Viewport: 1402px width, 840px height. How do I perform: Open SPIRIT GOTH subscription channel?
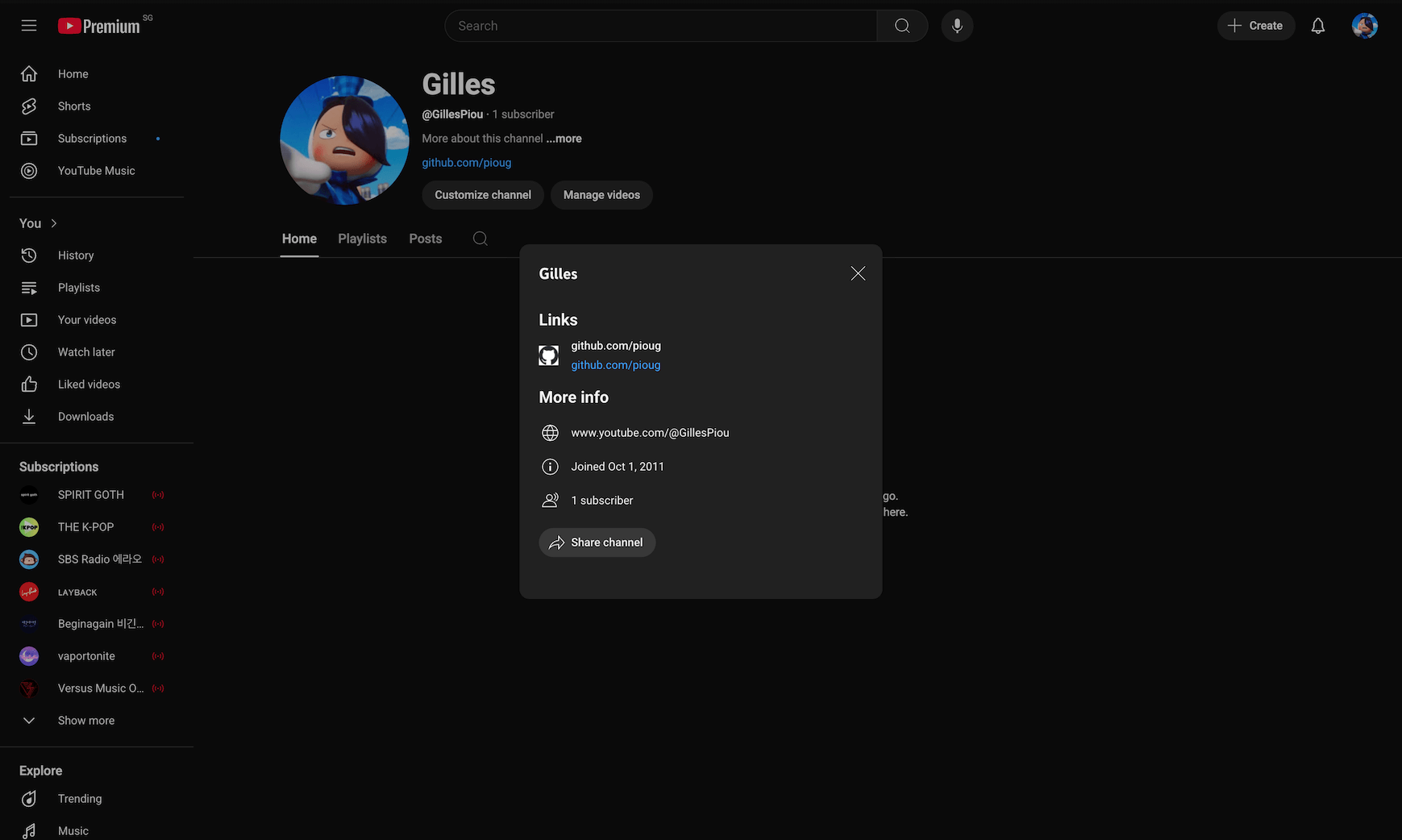[x=97, y=495]
